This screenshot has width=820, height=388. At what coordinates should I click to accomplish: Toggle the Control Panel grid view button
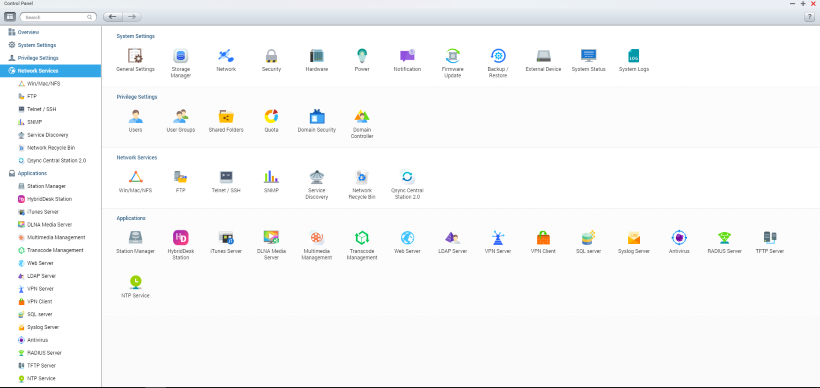point(10,17)
